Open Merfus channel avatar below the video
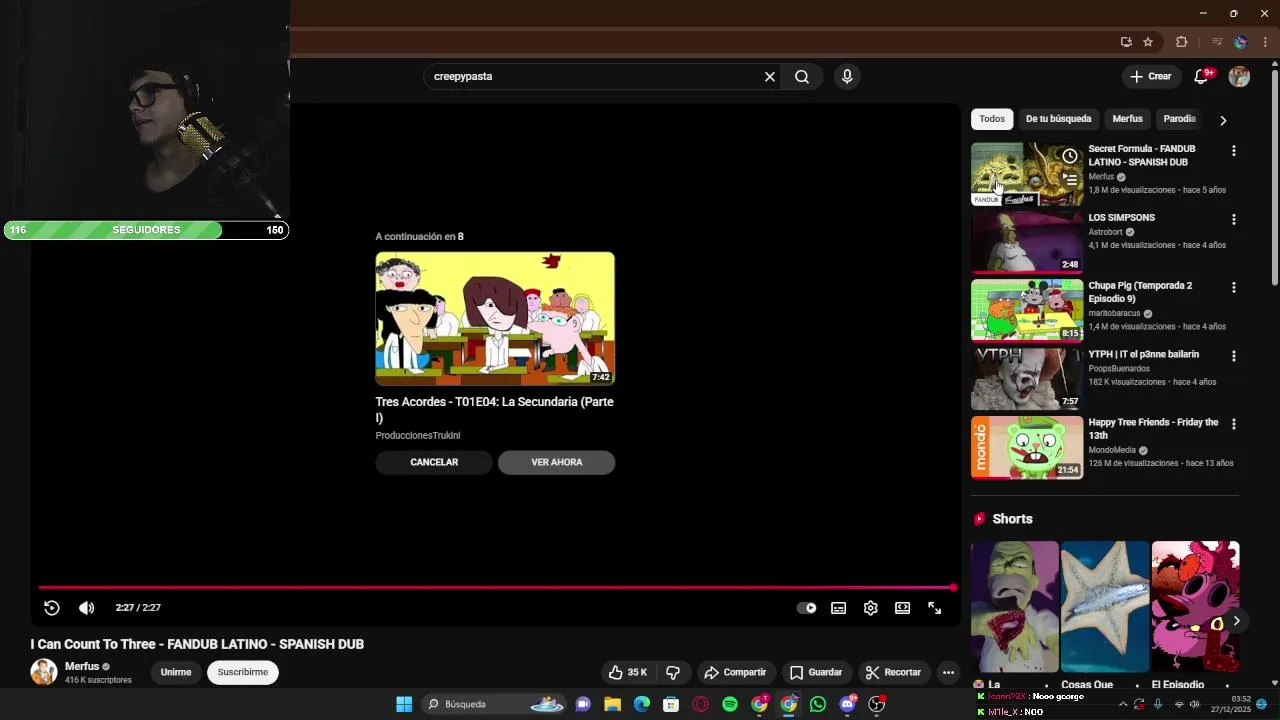This screenshot has height=720, width=1280. [x=44, y=672]
